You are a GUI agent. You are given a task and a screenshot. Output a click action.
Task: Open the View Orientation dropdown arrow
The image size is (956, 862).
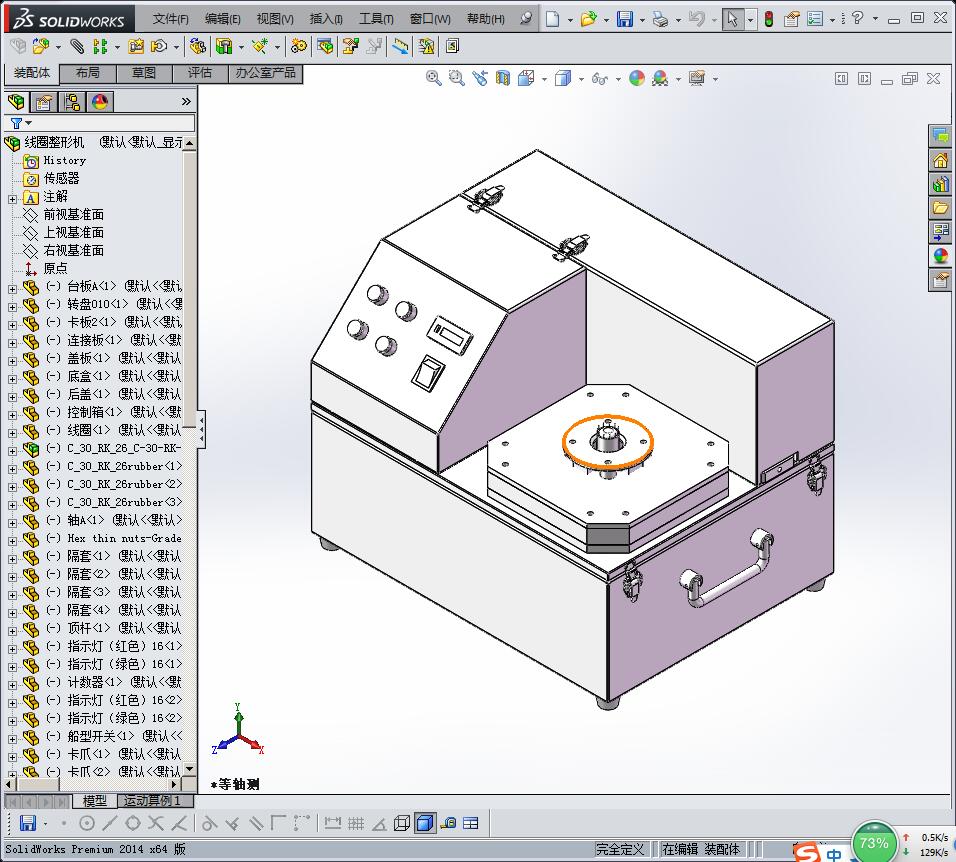click(x=544, y=79)
